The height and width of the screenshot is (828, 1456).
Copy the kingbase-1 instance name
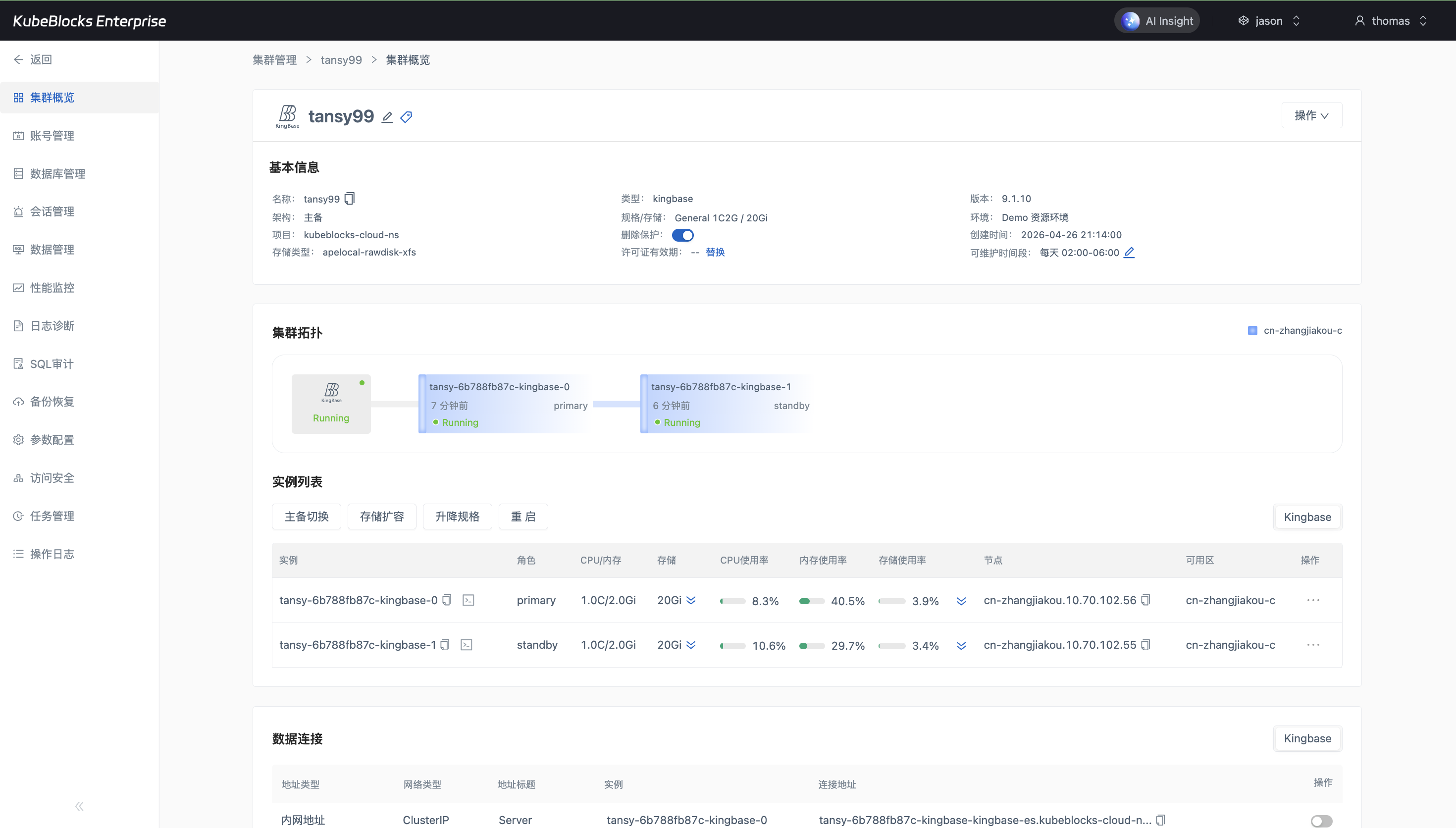tap(445, 644)
